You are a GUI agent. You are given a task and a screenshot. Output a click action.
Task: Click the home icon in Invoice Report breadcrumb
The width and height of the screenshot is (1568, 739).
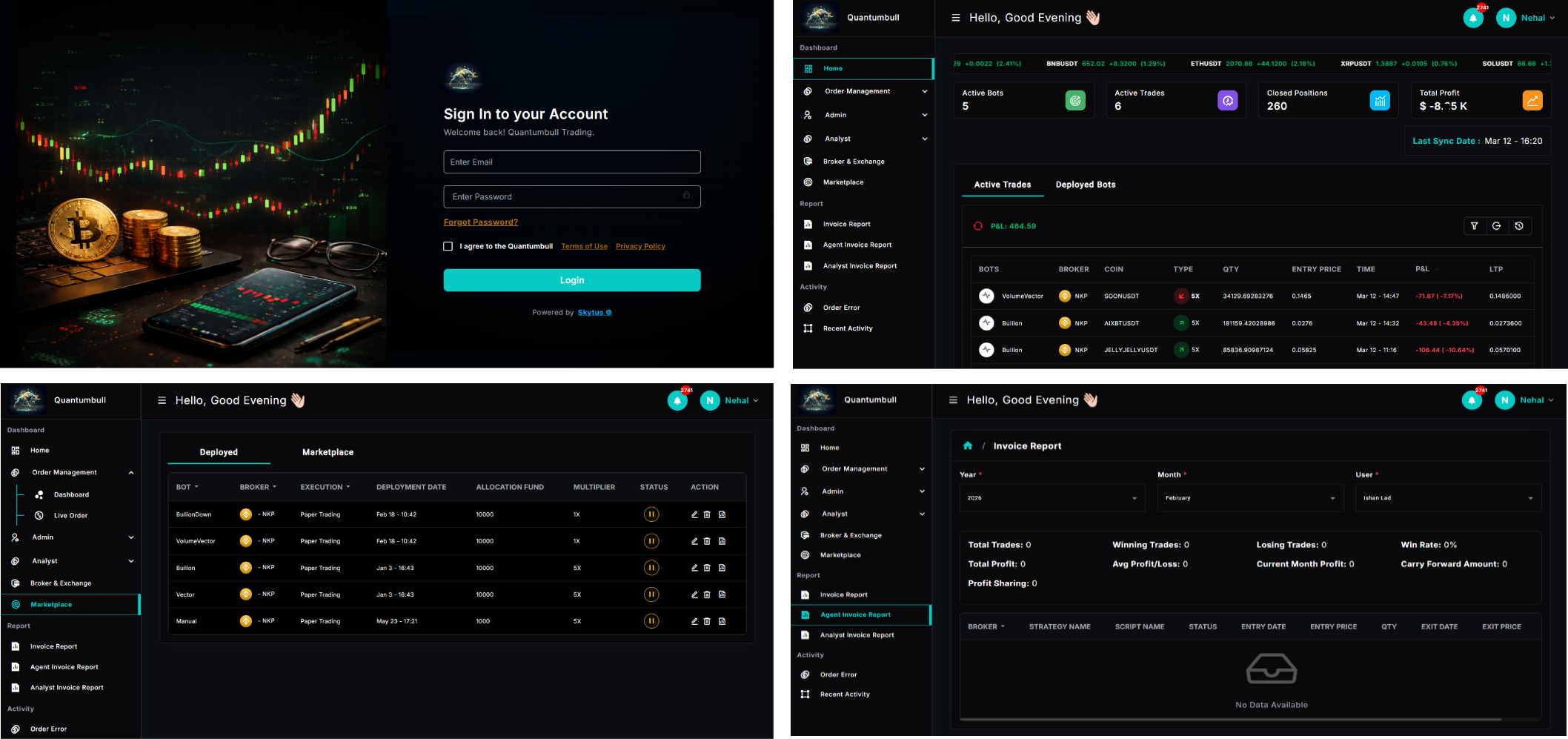point(967,445)
